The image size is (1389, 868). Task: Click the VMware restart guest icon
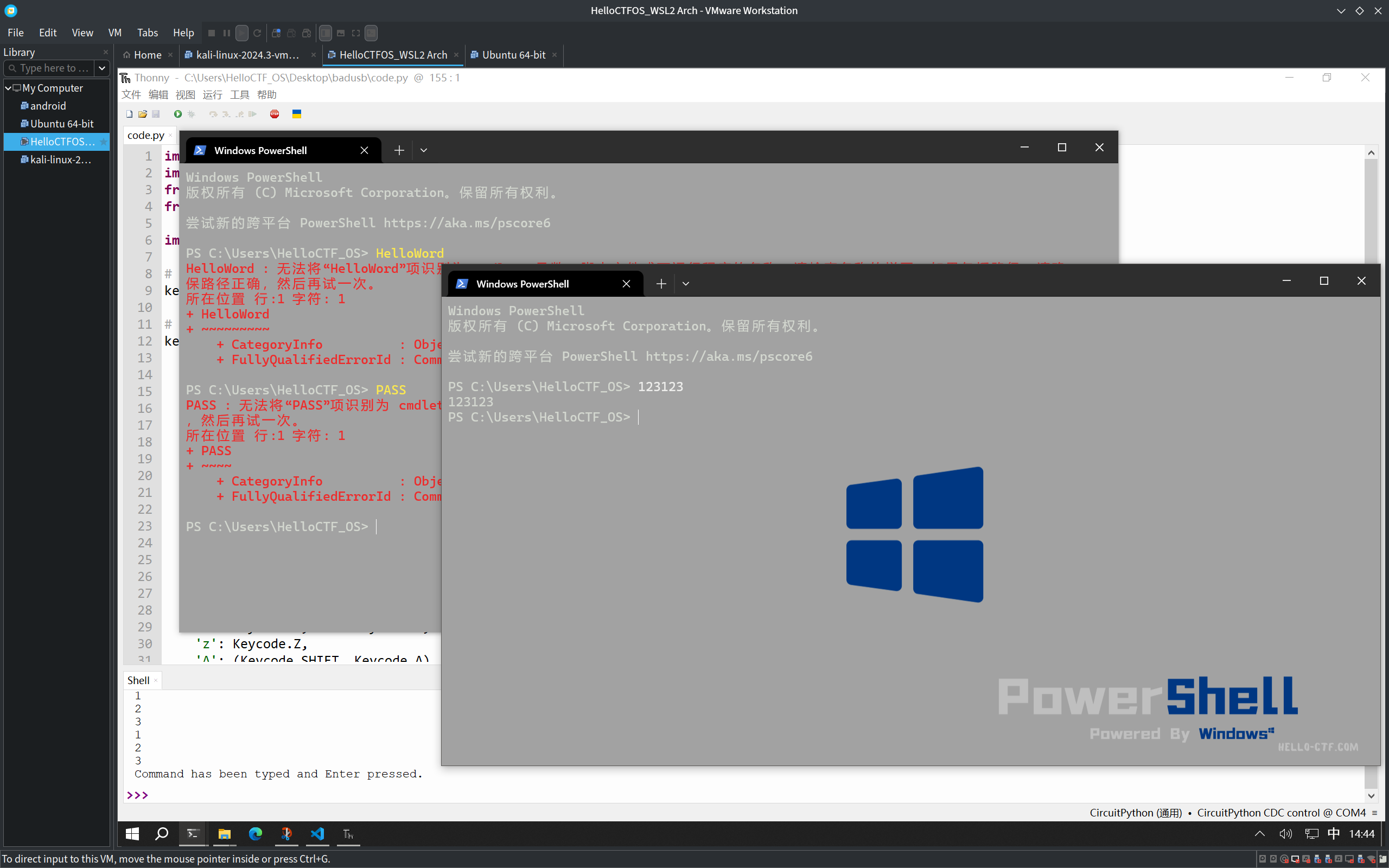257,33
